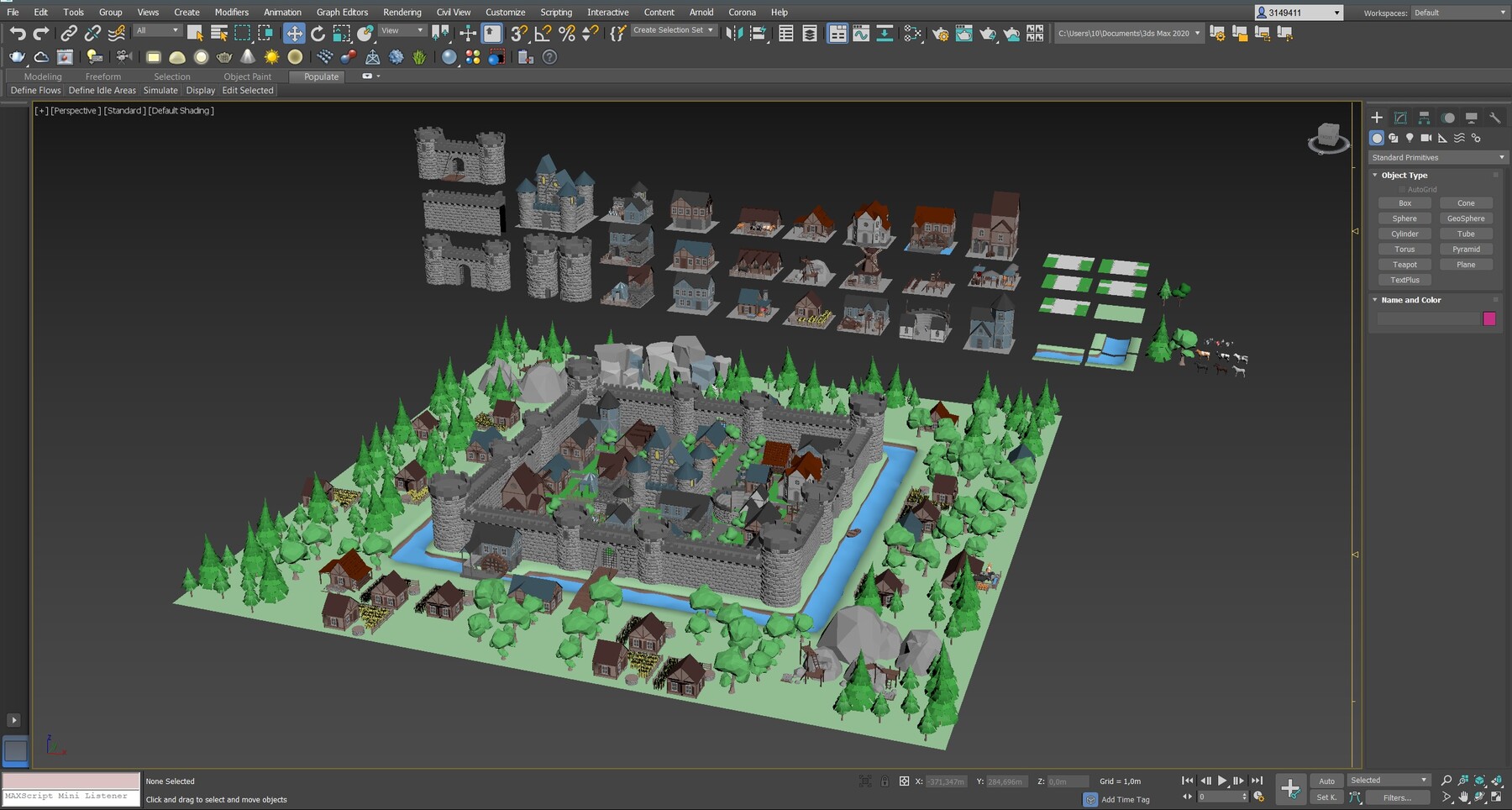Activate the Select and Rotate tool
This screenshot has height=810, width=1512.
point(318,34)
